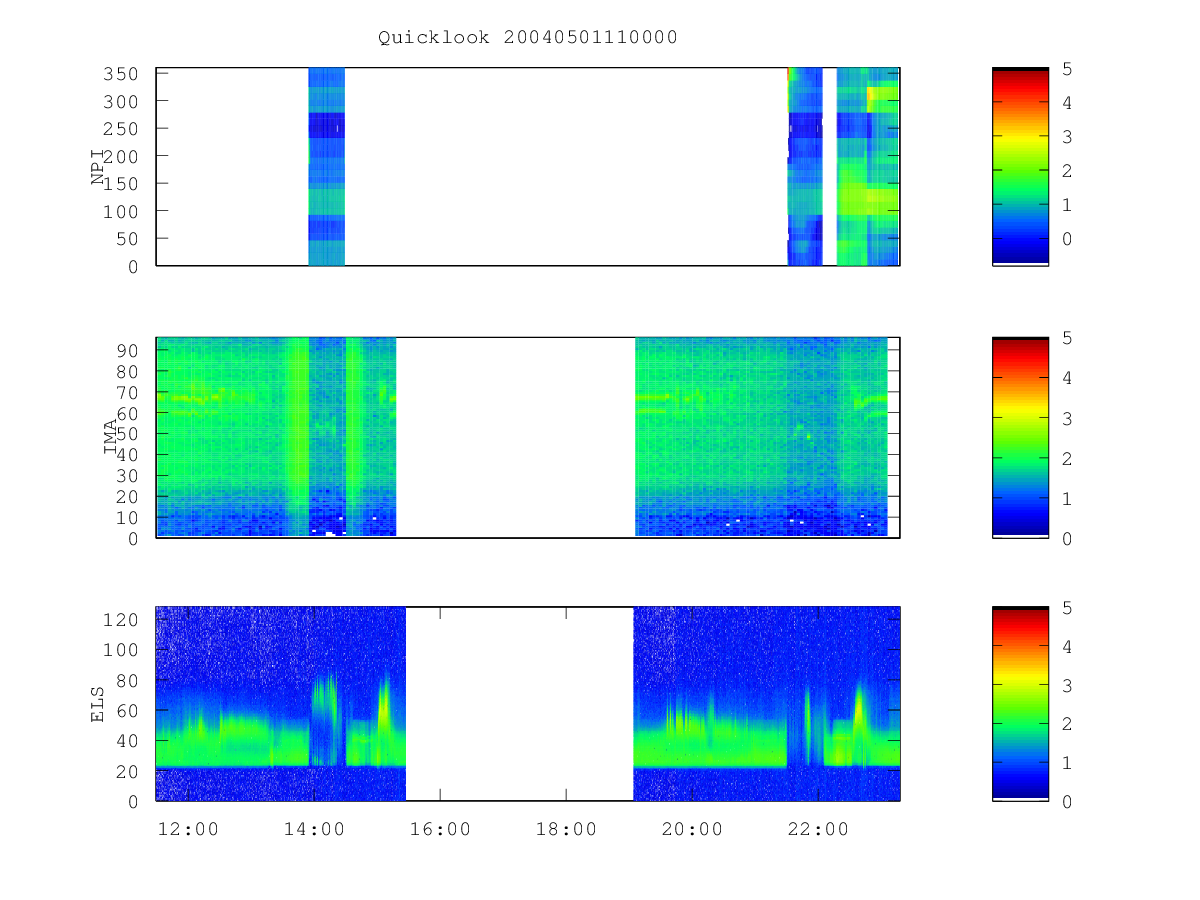The height and width of the screenshot is (900, 1200).
Task: Click the IMA panel color scale bar
Action: [x=1020, y=437]
